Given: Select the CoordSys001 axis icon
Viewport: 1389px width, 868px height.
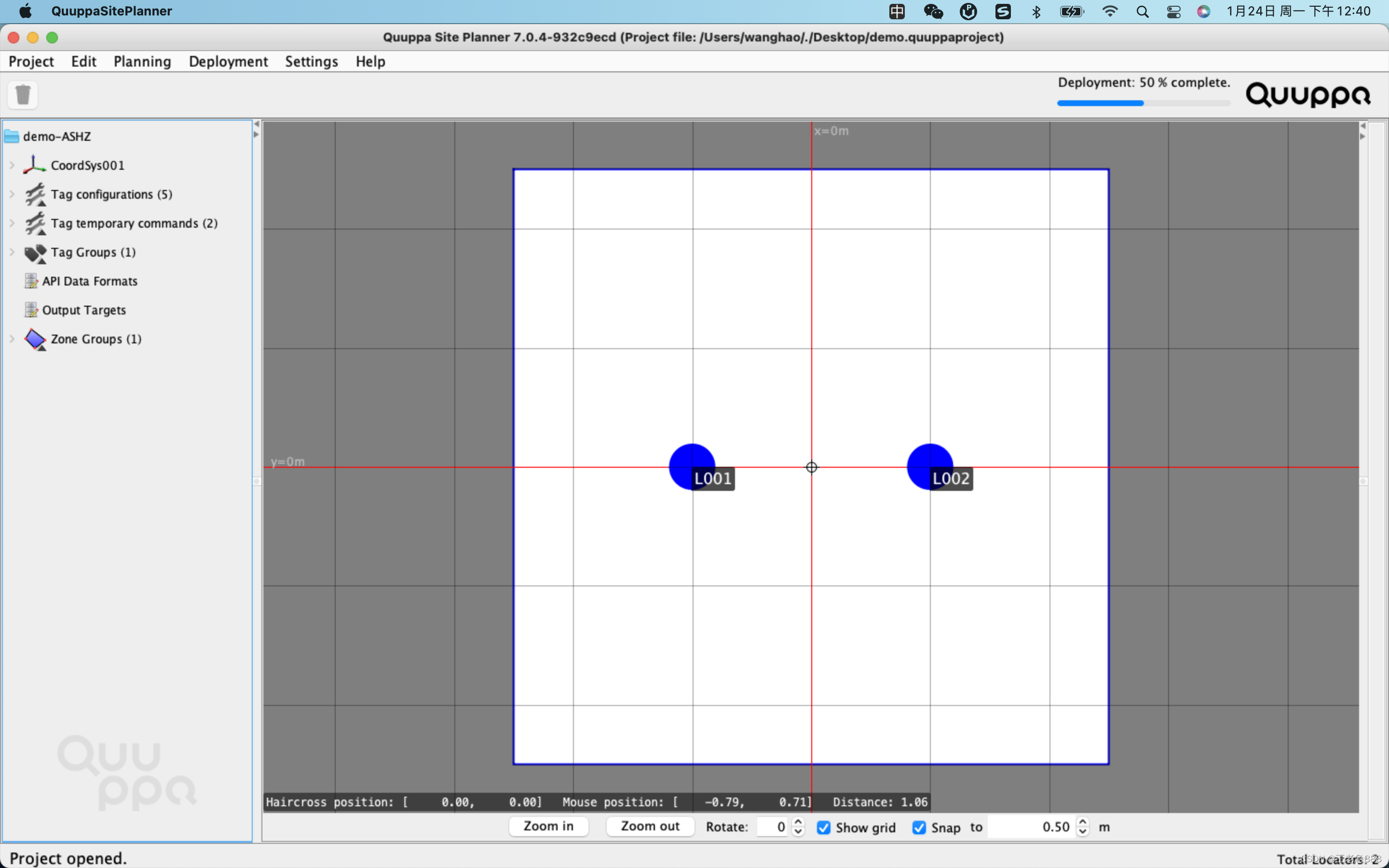Looking at the screenshot, I should pyautogui.click(x=34, y=165).
